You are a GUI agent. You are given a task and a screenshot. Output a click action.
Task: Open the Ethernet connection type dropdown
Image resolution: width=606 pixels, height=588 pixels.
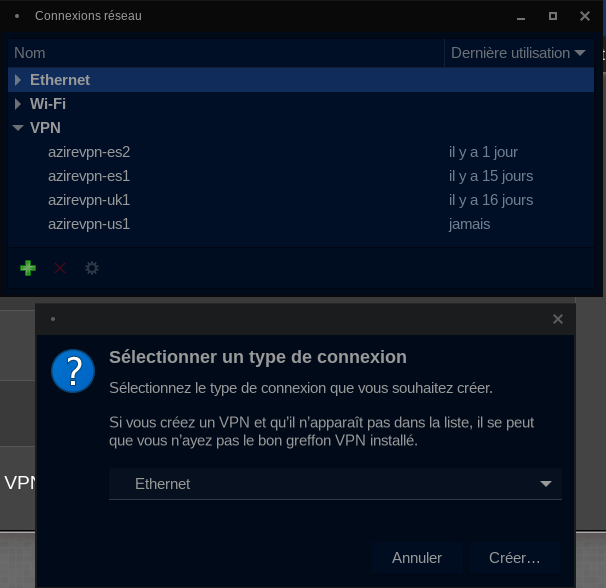click(335, 484)
